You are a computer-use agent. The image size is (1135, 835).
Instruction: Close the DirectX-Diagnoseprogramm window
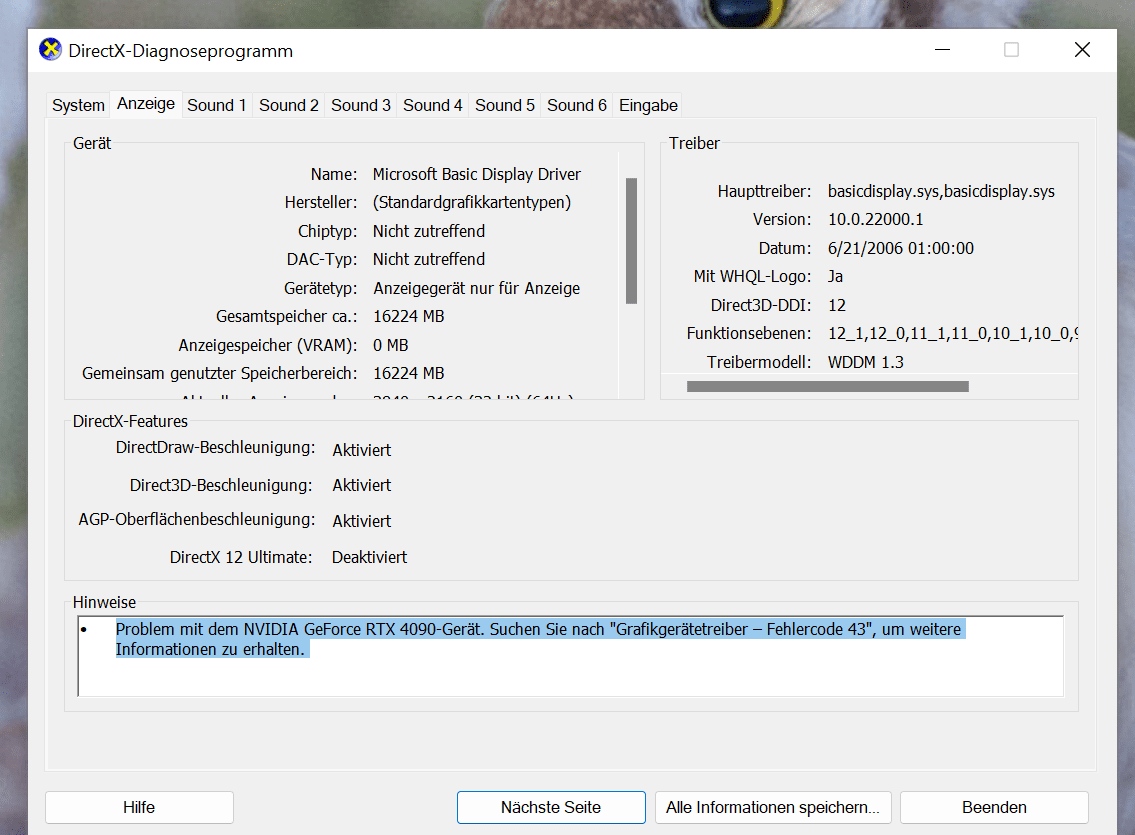(x=1082, y=50)
